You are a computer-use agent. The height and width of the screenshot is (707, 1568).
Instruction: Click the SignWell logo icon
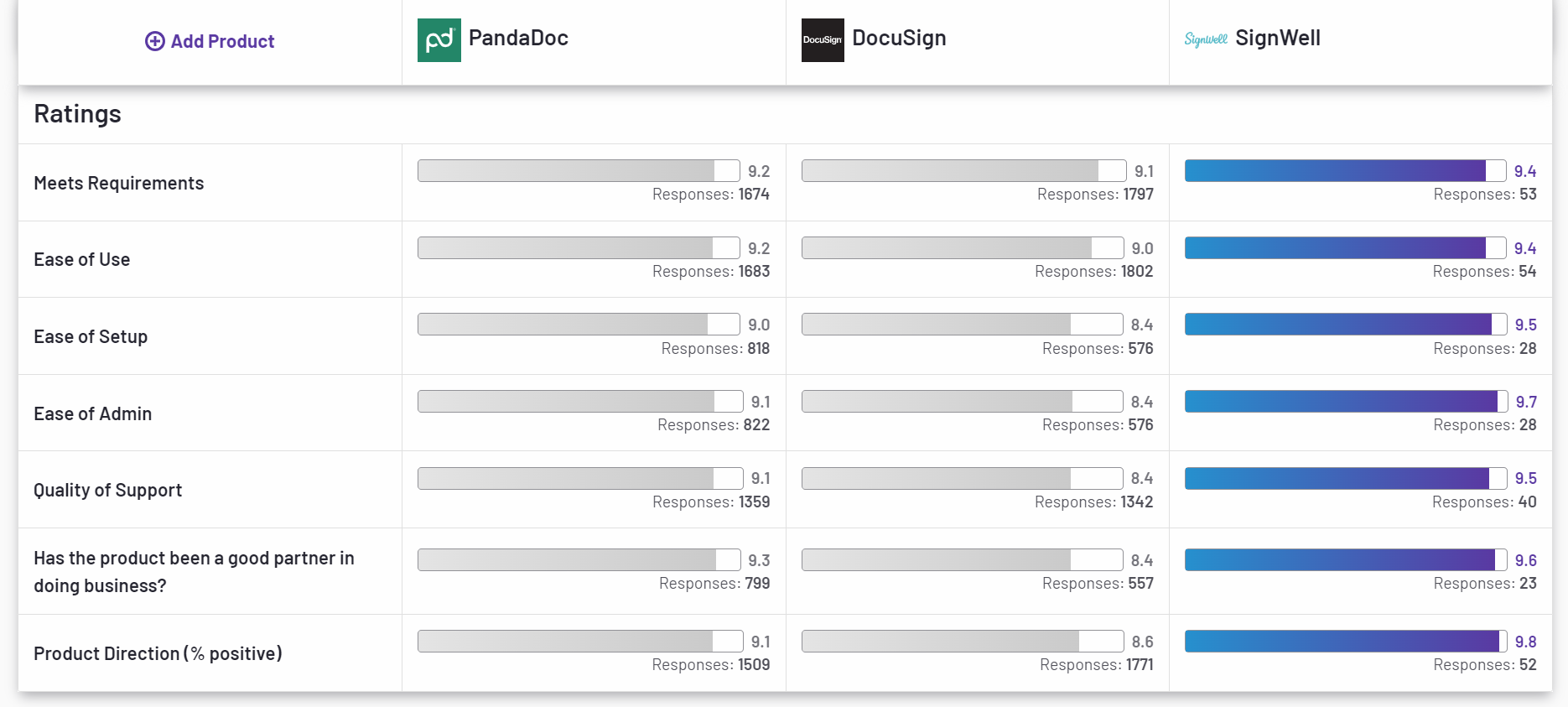[1205, 39]
